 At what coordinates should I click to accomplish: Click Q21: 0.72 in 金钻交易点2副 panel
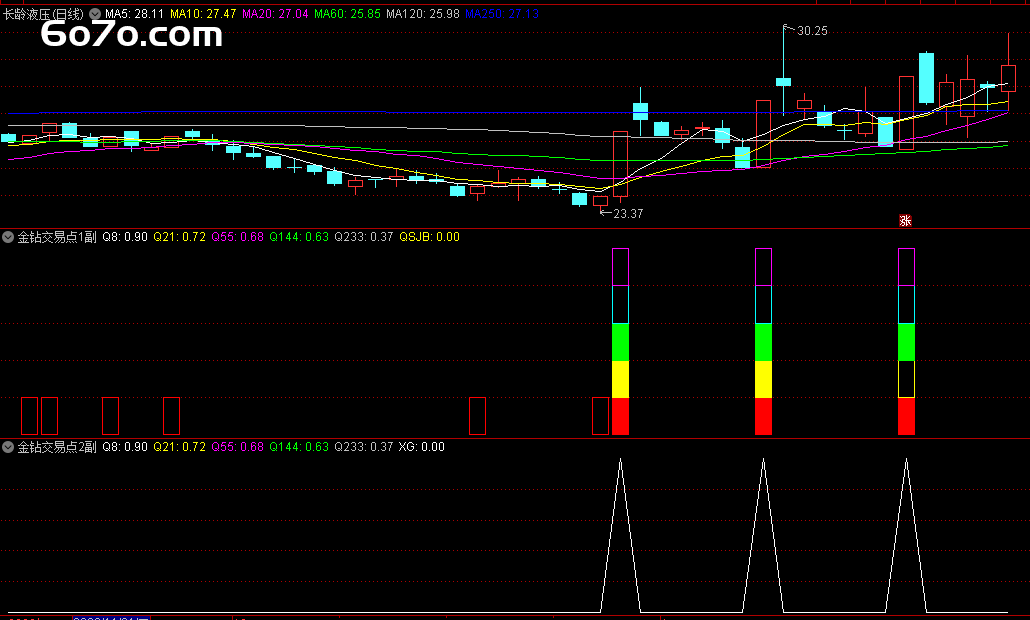click(x=179, y=447)
